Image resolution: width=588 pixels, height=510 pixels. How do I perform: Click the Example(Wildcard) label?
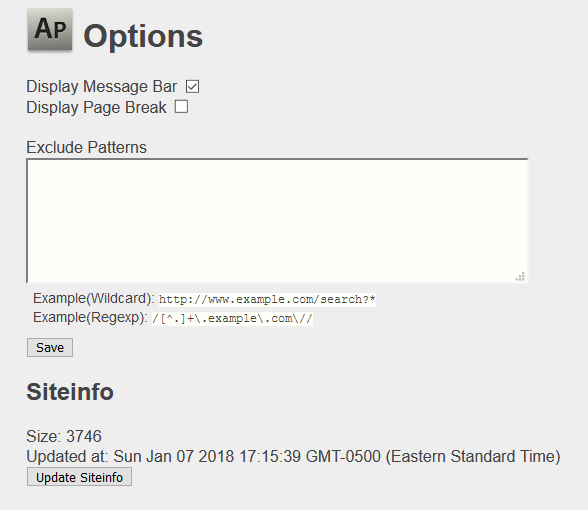tap(93, 298)
